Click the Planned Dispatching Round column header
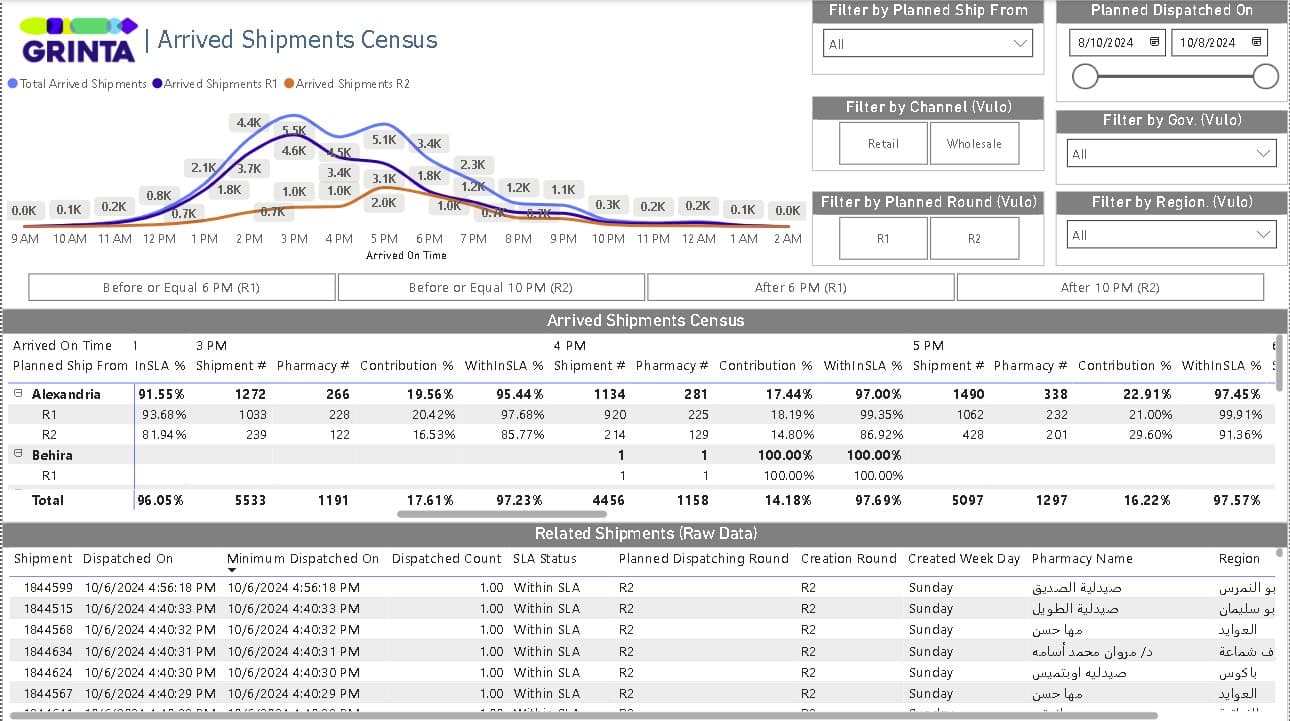Image resolution: width=1290 pixels, height=721 pixels. [703, 559]
